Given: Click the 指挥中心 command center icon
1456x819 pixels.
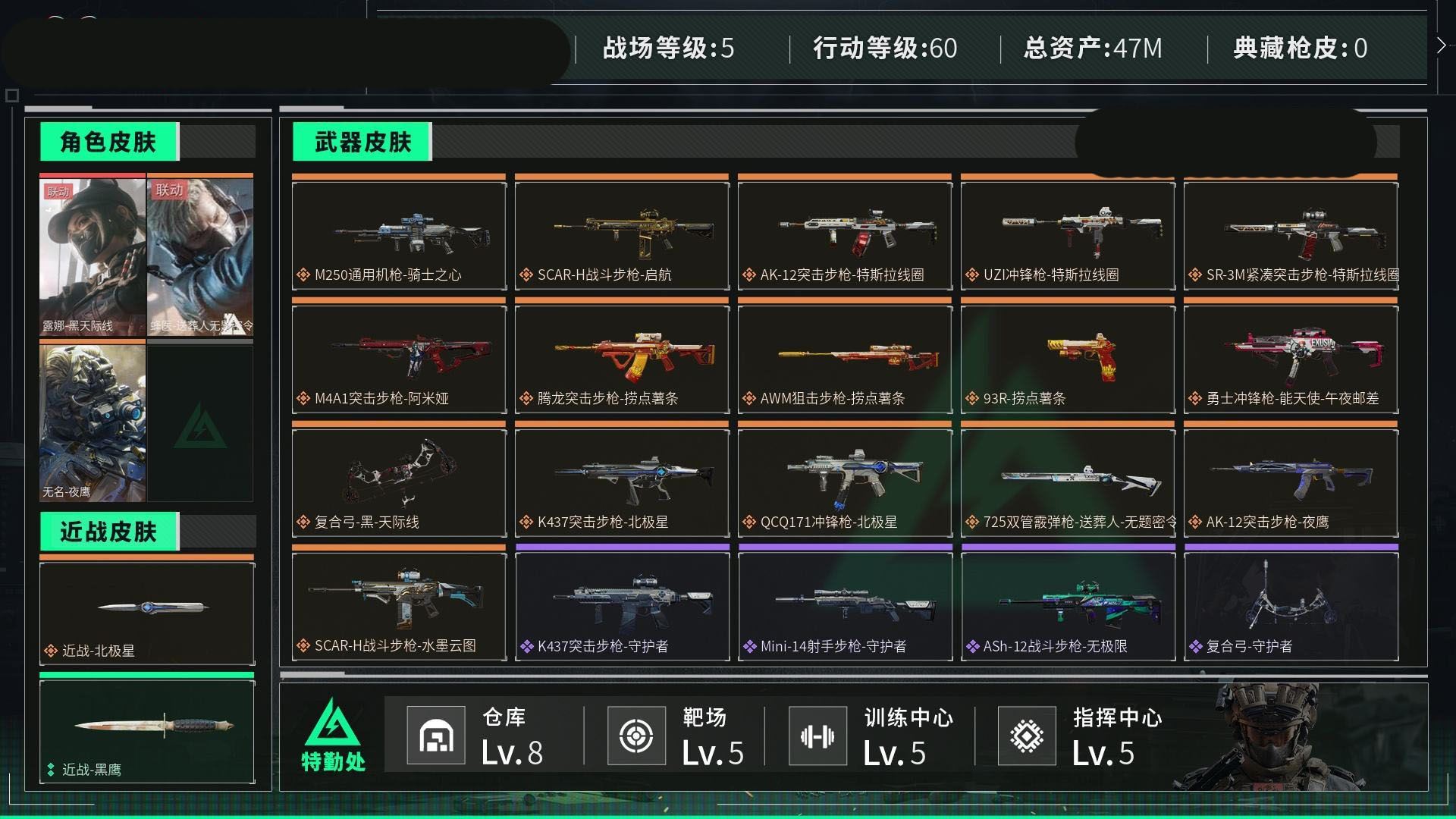Looking at the screenshot, I should click(1027, 735).
